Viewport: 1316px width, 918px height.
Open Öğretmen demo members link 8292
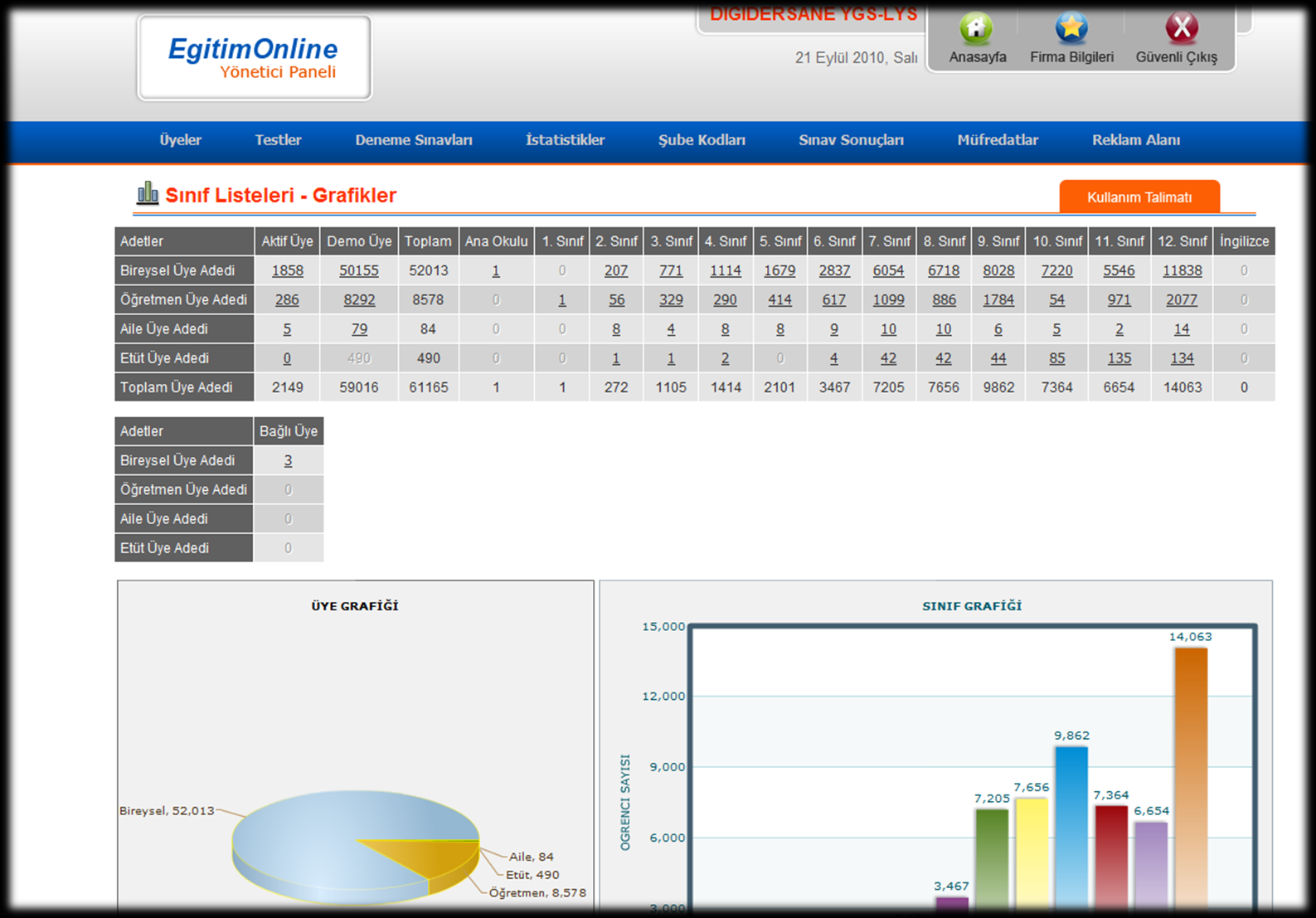(359, 299)
